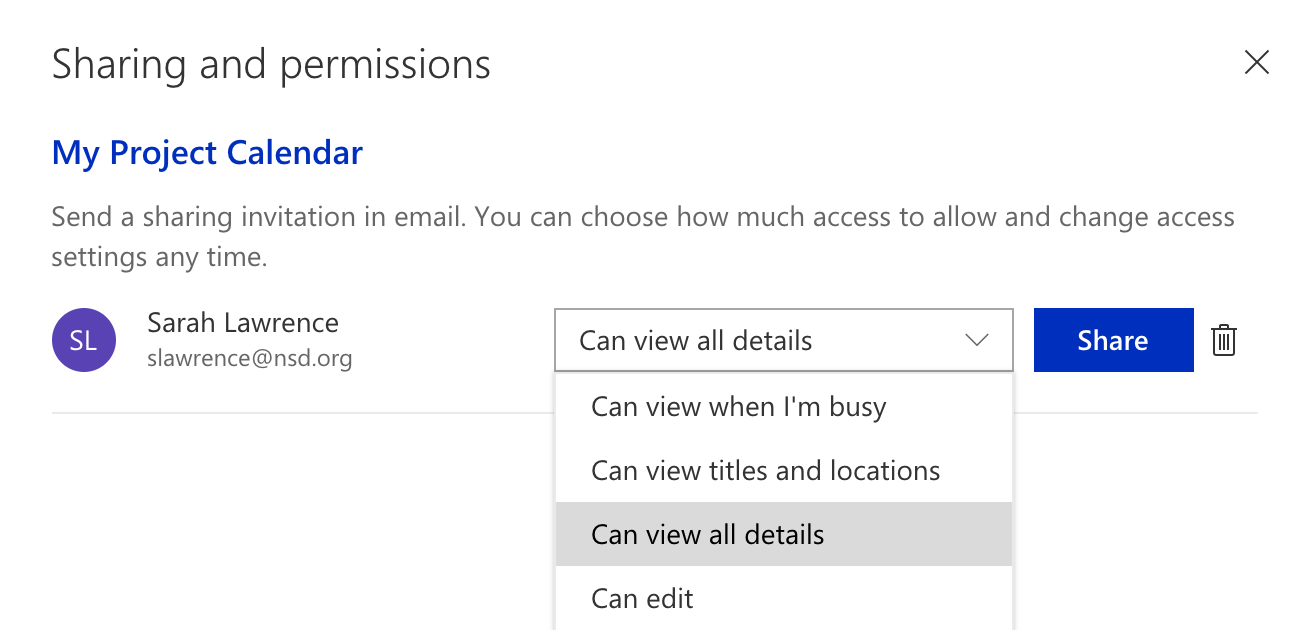Choose "Can view titles and locations" option
The width and height of the screenshot is (1310, 630).
click(765, 471)
